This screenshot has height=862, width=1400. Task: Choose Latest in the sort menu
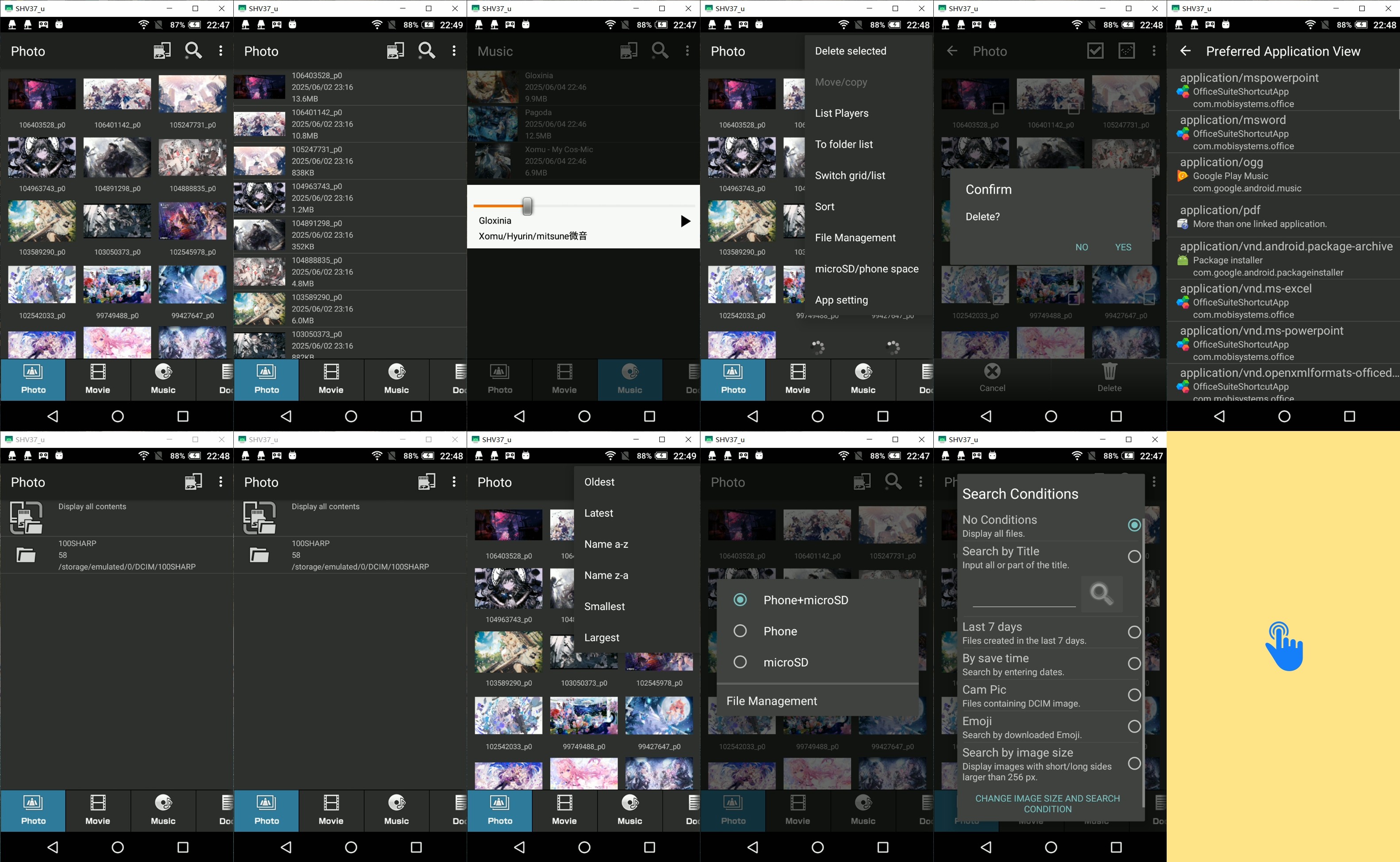pyautogui.click(x=637, y=513)
